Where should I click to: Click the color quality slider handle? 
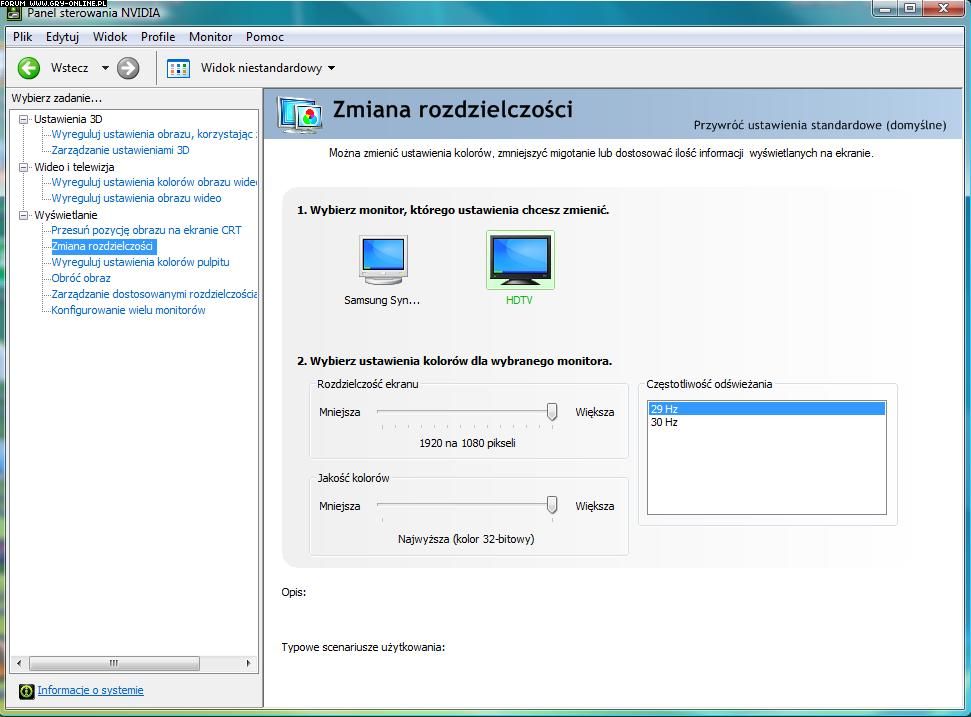tap(552, 505)
